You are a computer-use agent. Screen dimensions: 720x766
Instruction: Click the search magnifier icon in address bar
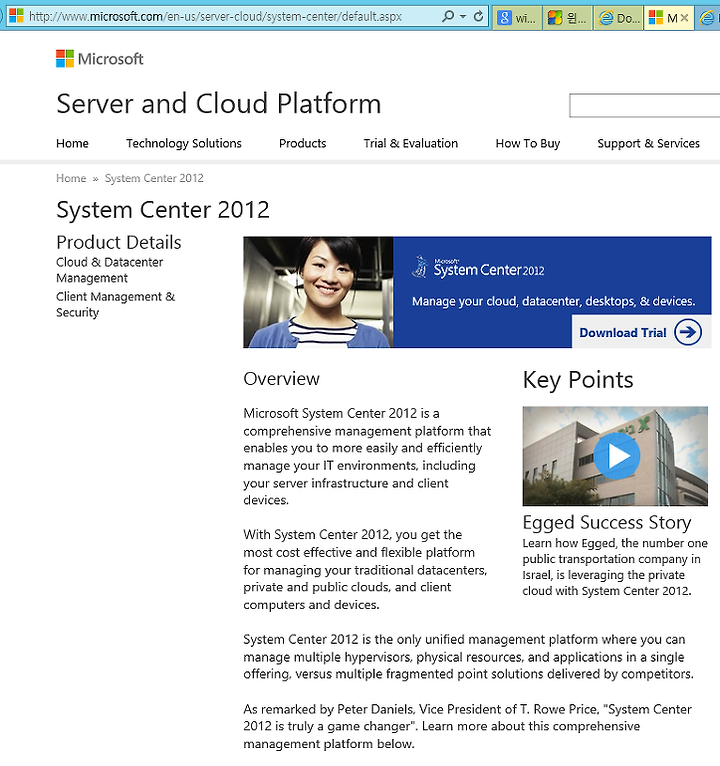[x=447, y=17]
